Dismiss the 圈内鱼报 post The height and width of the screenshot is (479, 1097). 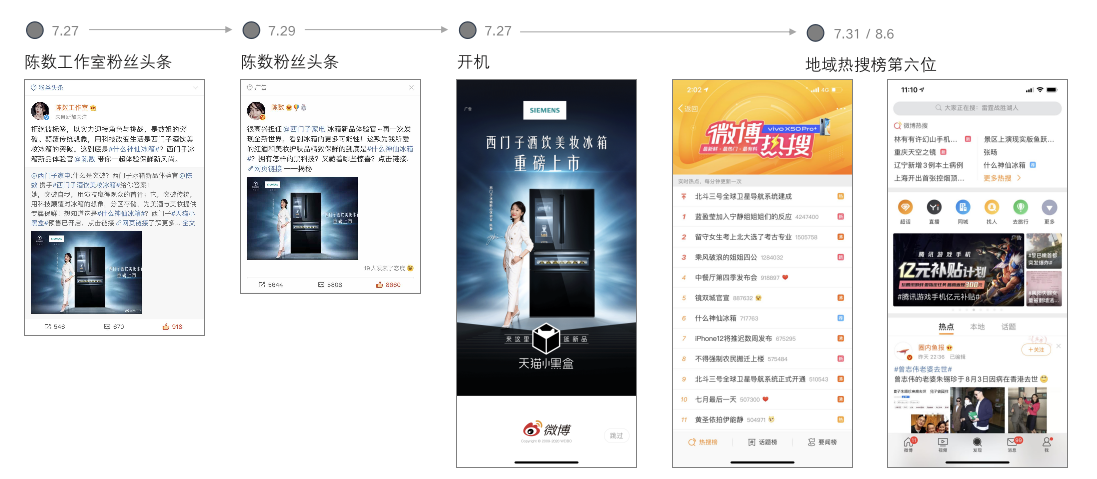1058,346
